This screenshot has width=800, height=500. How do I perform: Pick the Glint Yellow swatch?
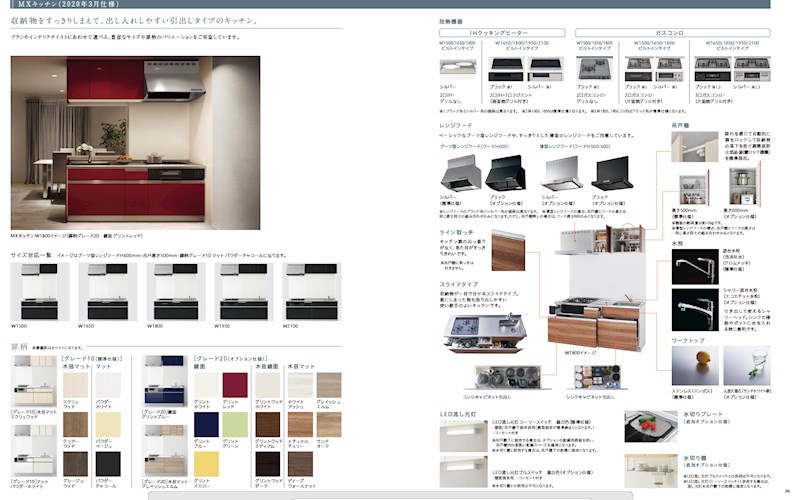click(206, 464)
